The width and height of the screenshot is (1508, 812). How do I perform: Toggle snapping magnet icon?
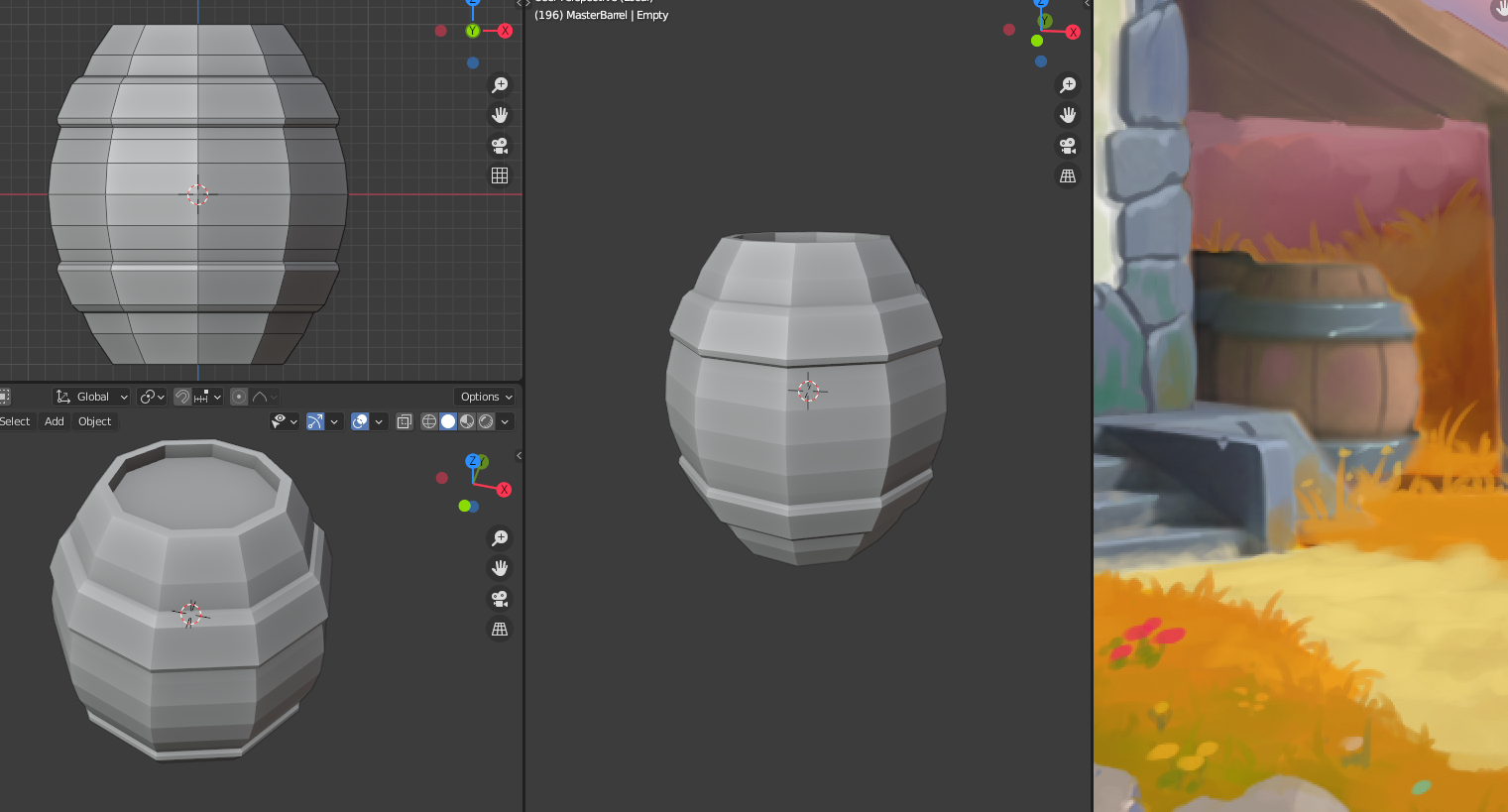coord(182,397)
